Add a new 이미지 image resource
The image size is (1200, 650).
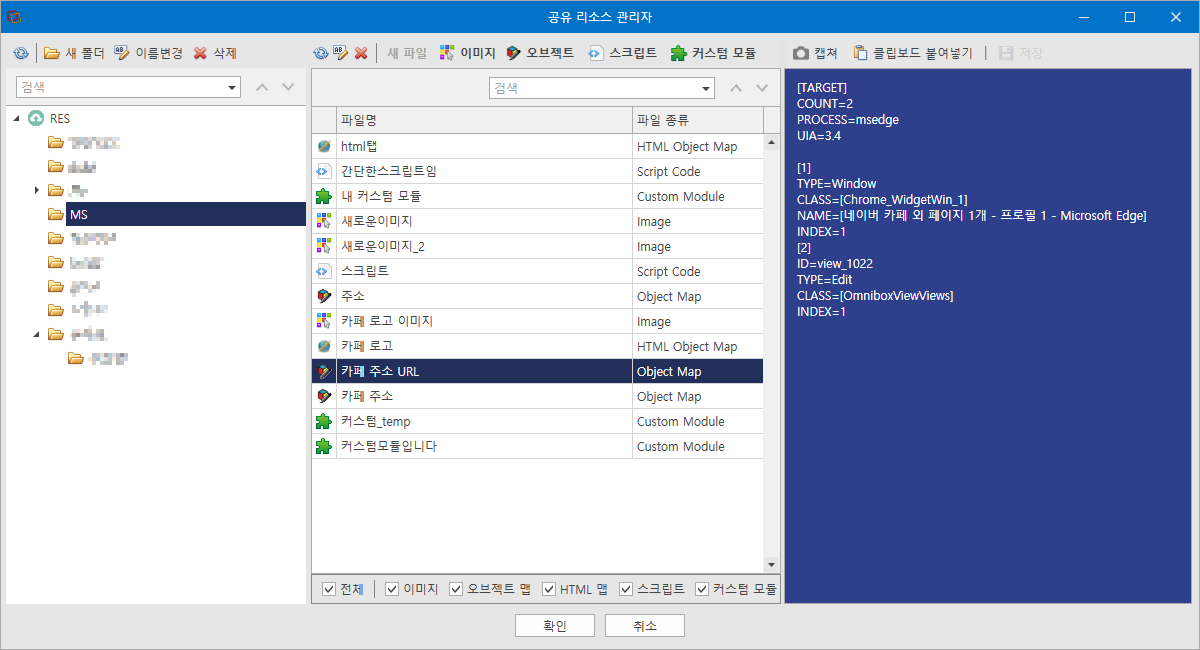[x=467, y=53]
